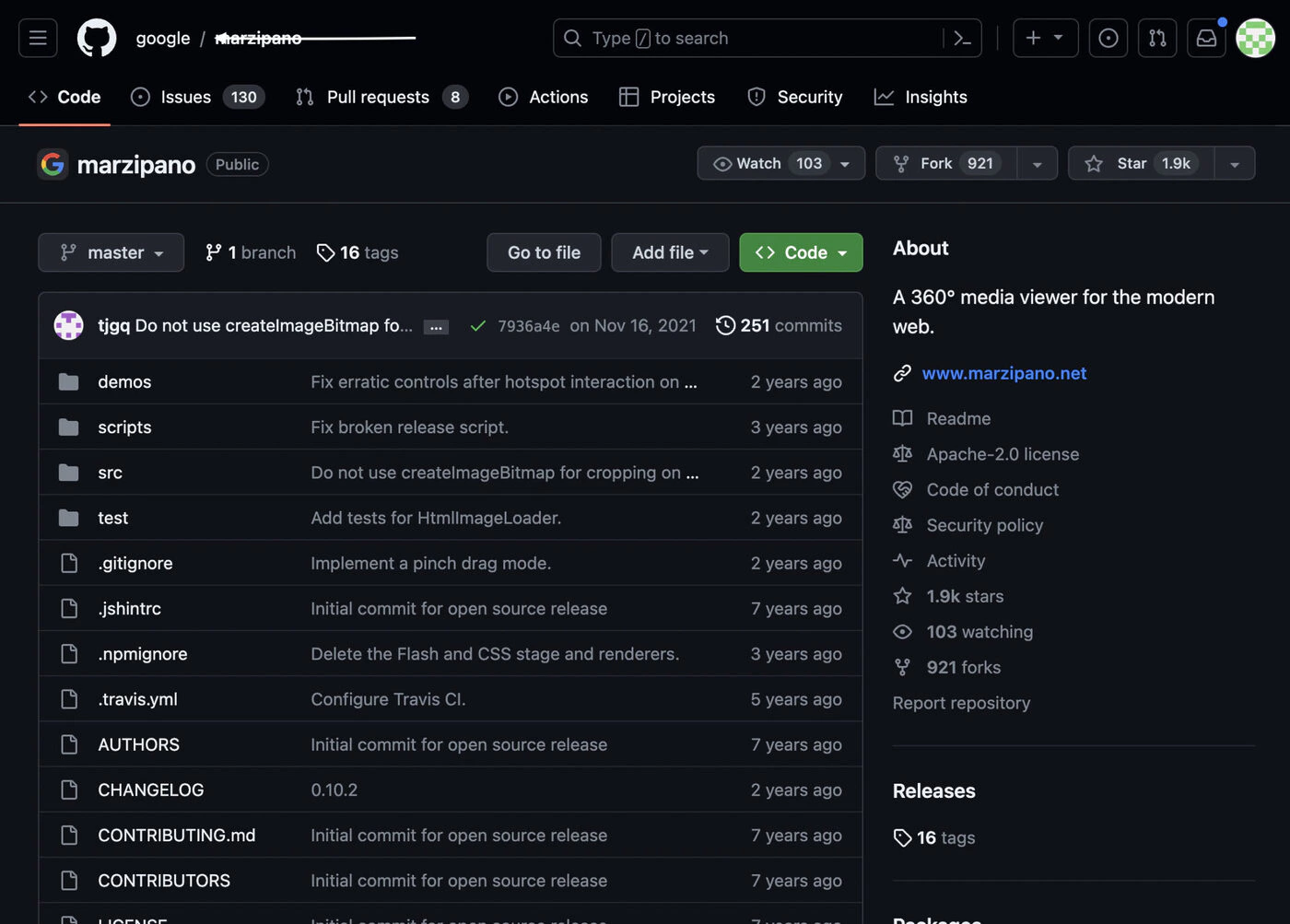Click tjgq's commit author avatar
1290x924 pixels.
(x=68, y=325)
